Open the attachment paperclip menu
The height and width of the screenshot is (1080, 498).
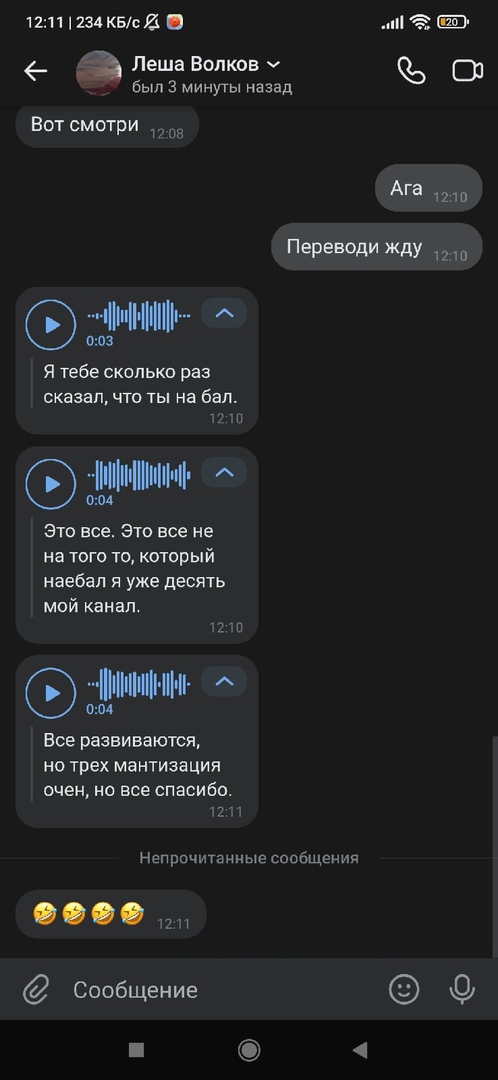click(35, 990)
